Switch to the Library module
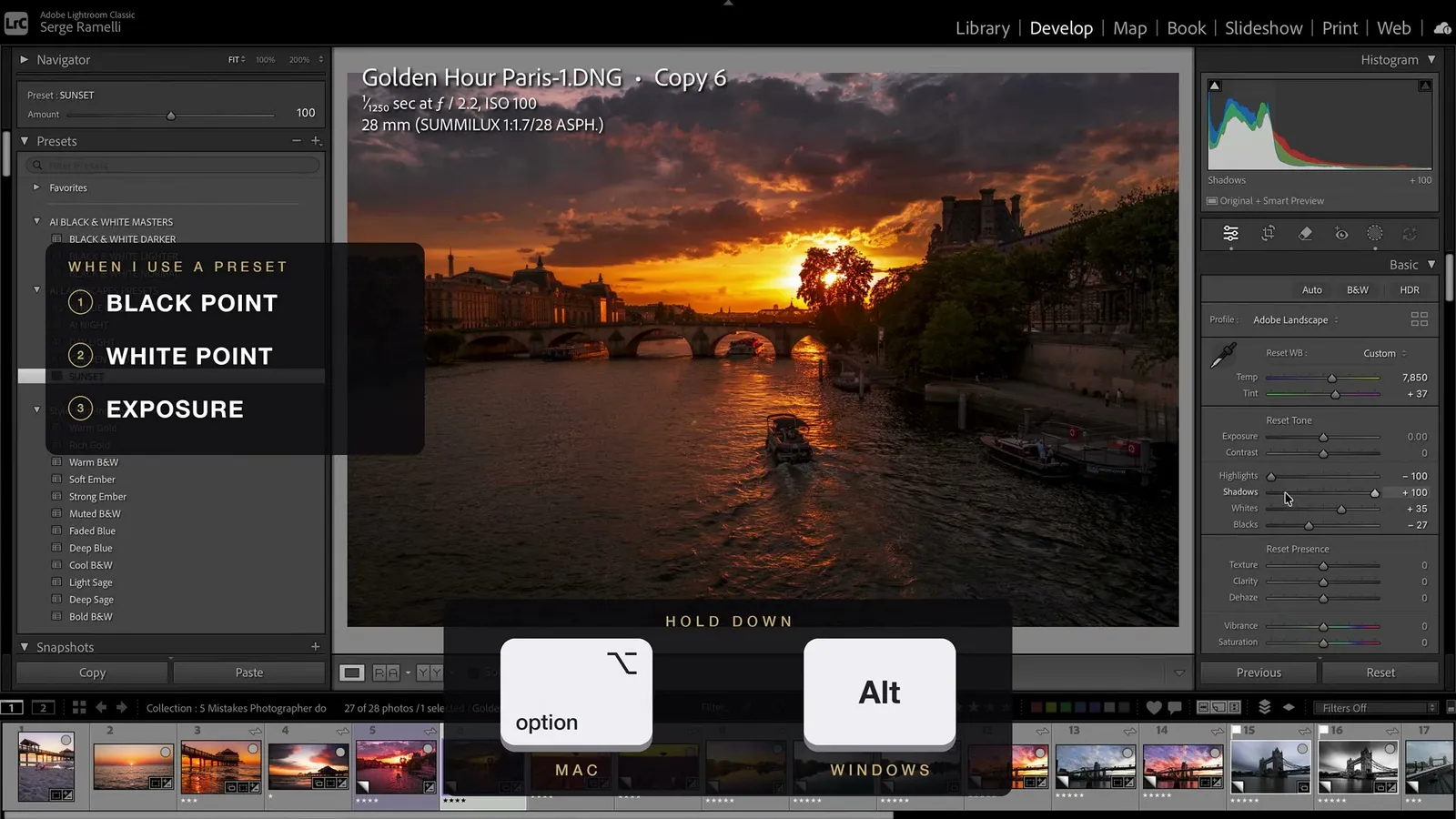The height and width of the screenshot is (819, 1456). [983, 28]
